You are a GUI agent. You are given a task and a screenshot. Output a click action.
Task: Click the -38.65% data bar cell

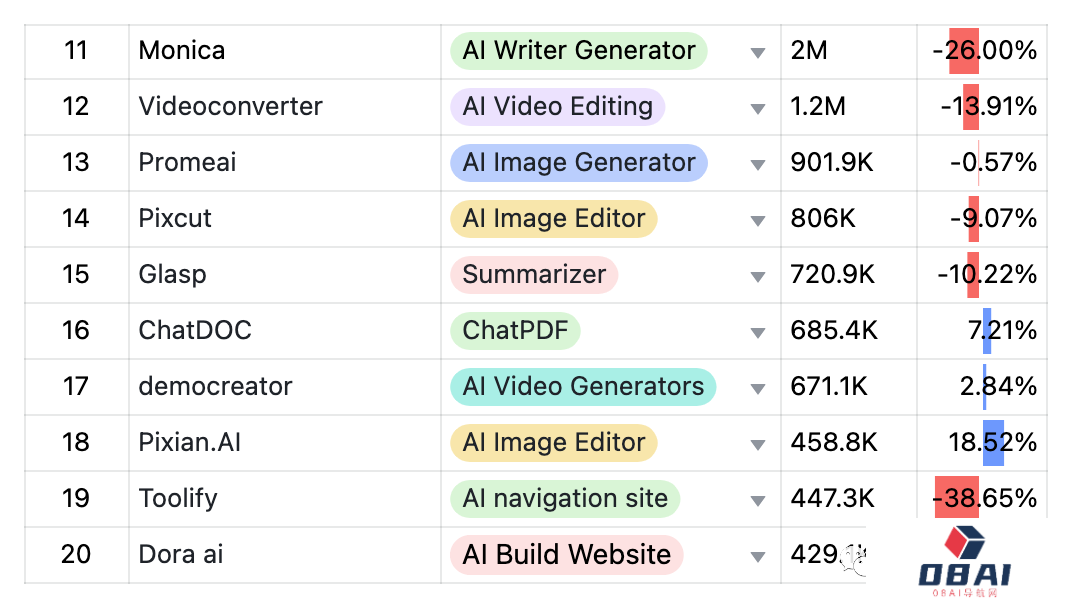tap(984, 499)
